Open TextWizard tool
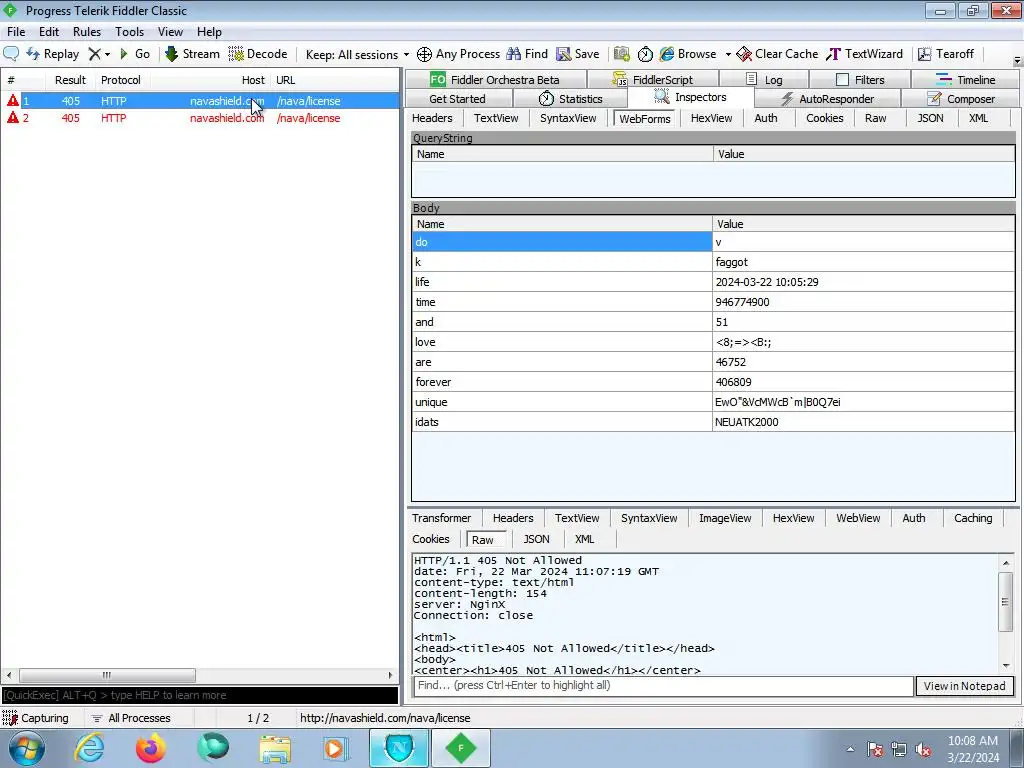The height and width of the screenshot is (768, 1024). pyautogui.click(x=864, y=54)
